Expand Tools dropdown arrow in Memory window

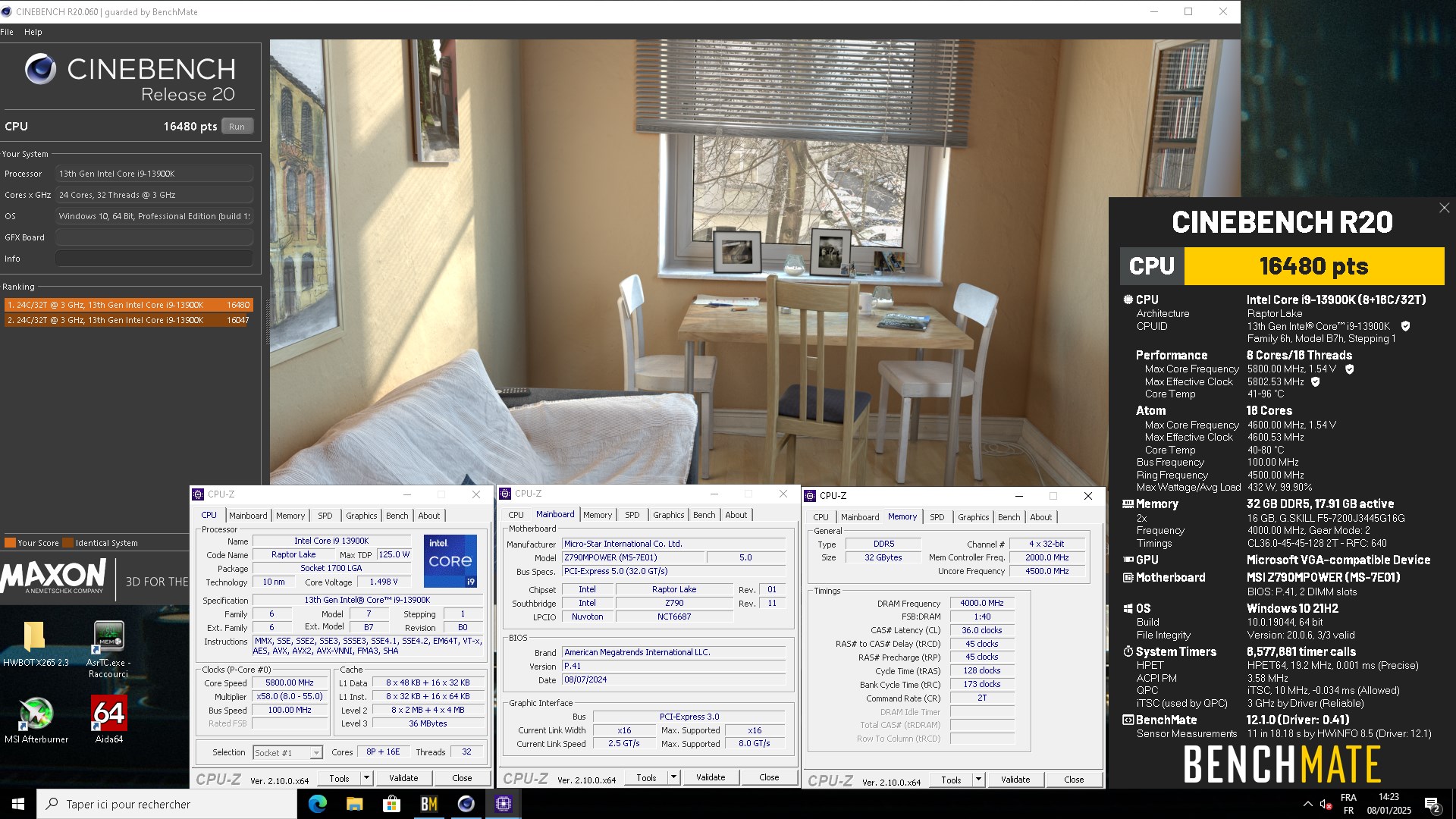[978, 780]
